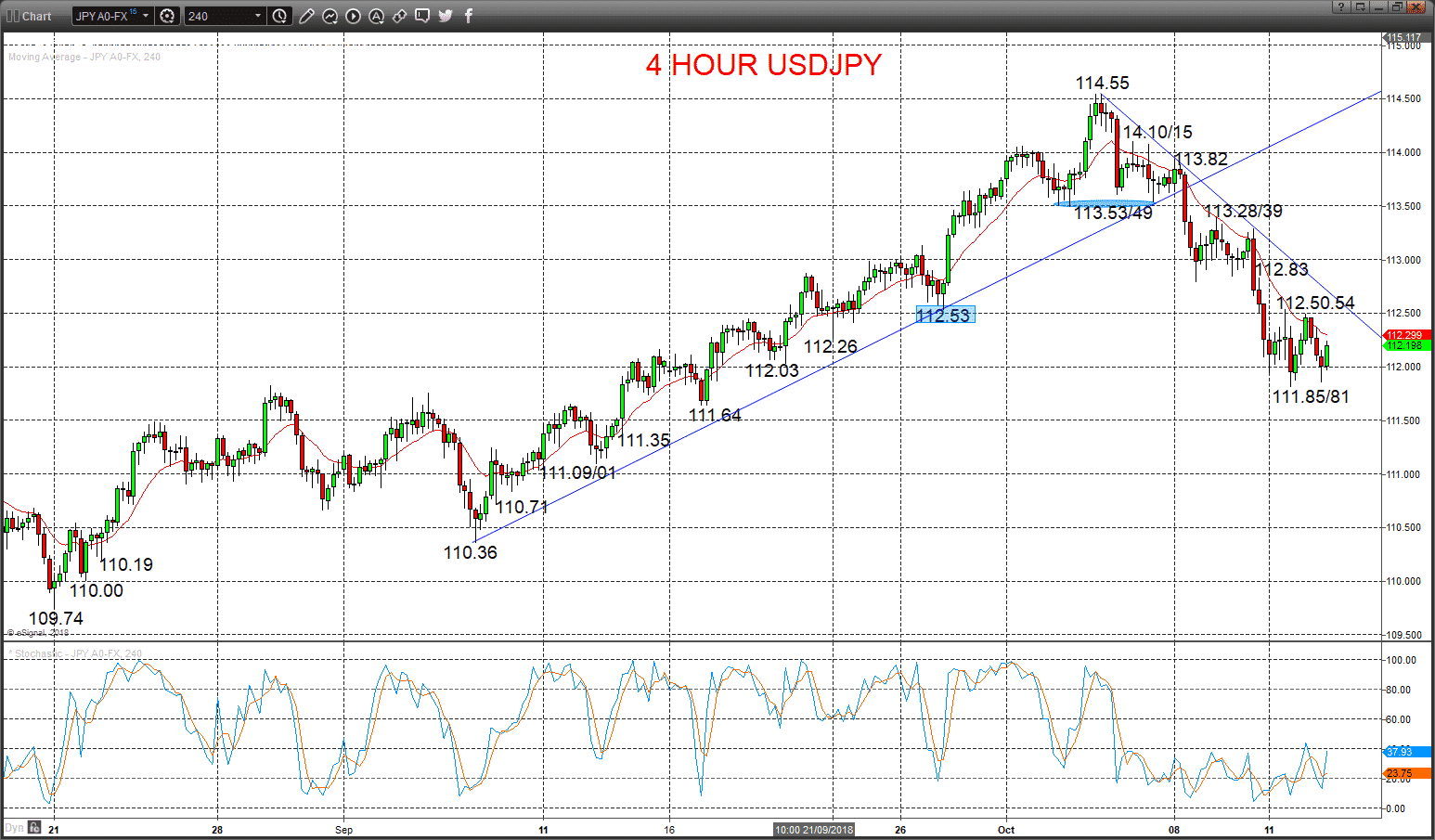Click the Stochastic study label

[75, 653]
